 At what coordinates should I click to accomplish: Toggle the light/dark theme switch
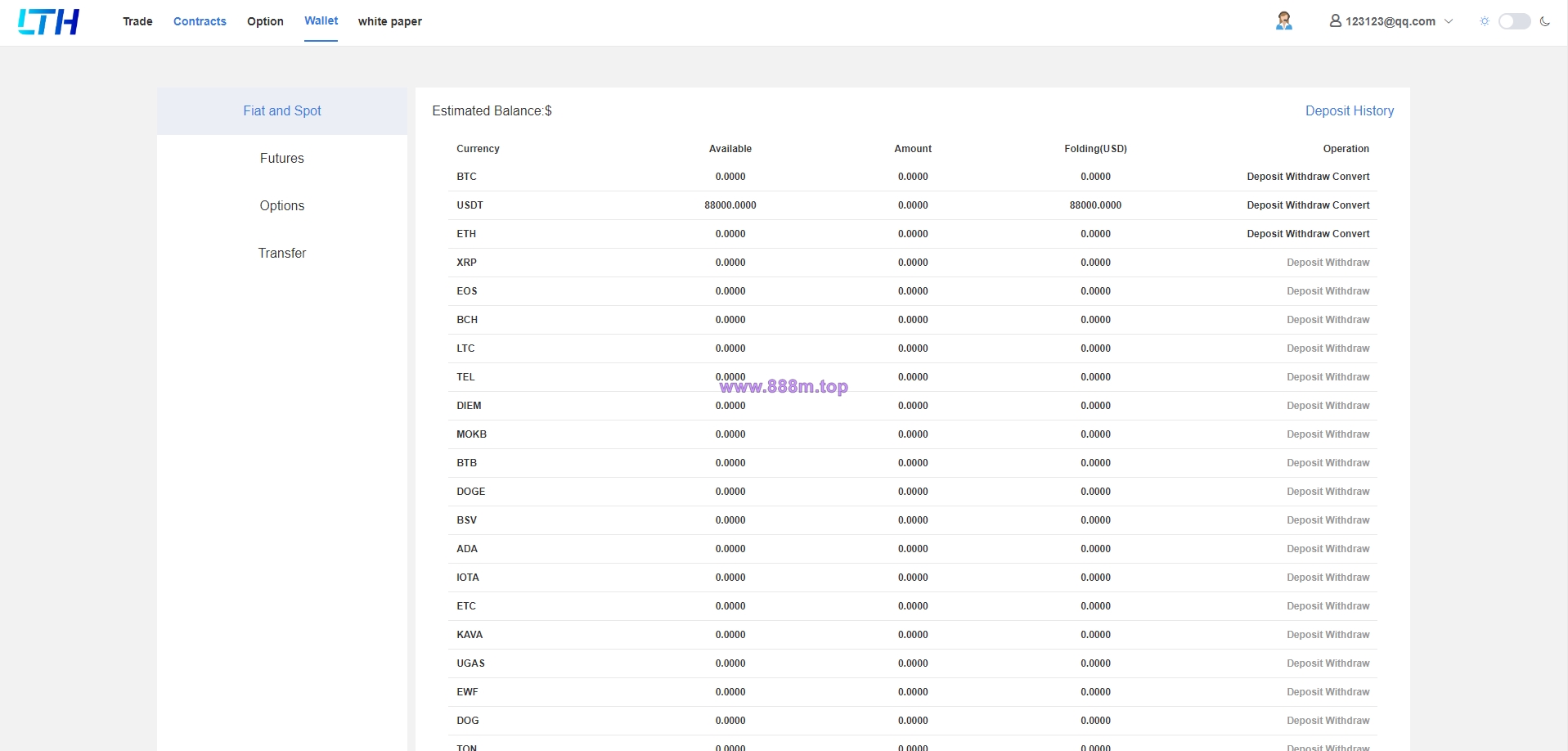point(1514,21)
